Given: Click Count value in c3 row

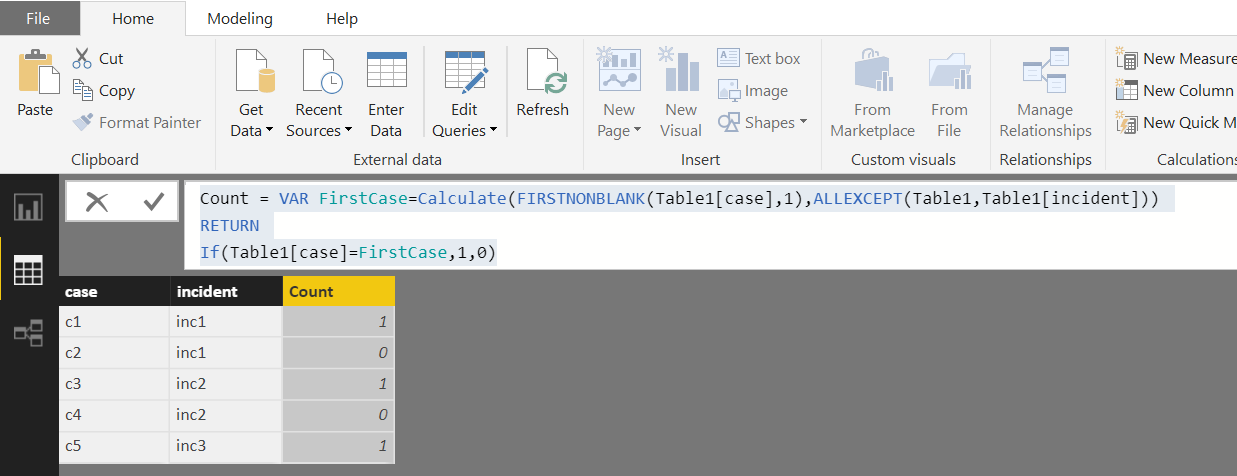Looking at the screenshot, I should [x=339, y=383].
